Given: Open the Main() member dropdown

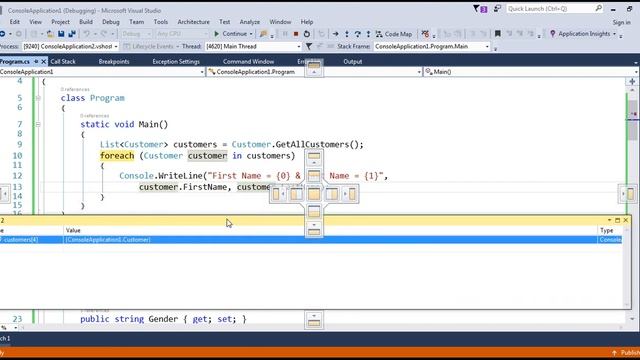Looking at the screenshot, I should [x=636, y=72].
